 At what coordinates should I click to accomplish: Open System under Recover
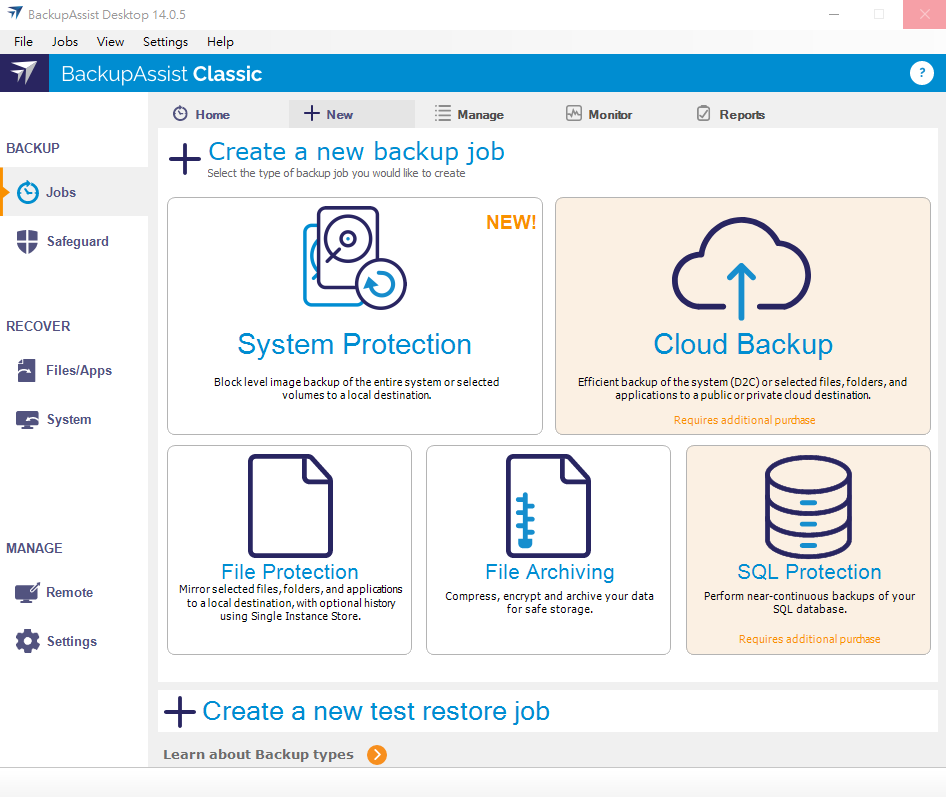pos(74,419)
